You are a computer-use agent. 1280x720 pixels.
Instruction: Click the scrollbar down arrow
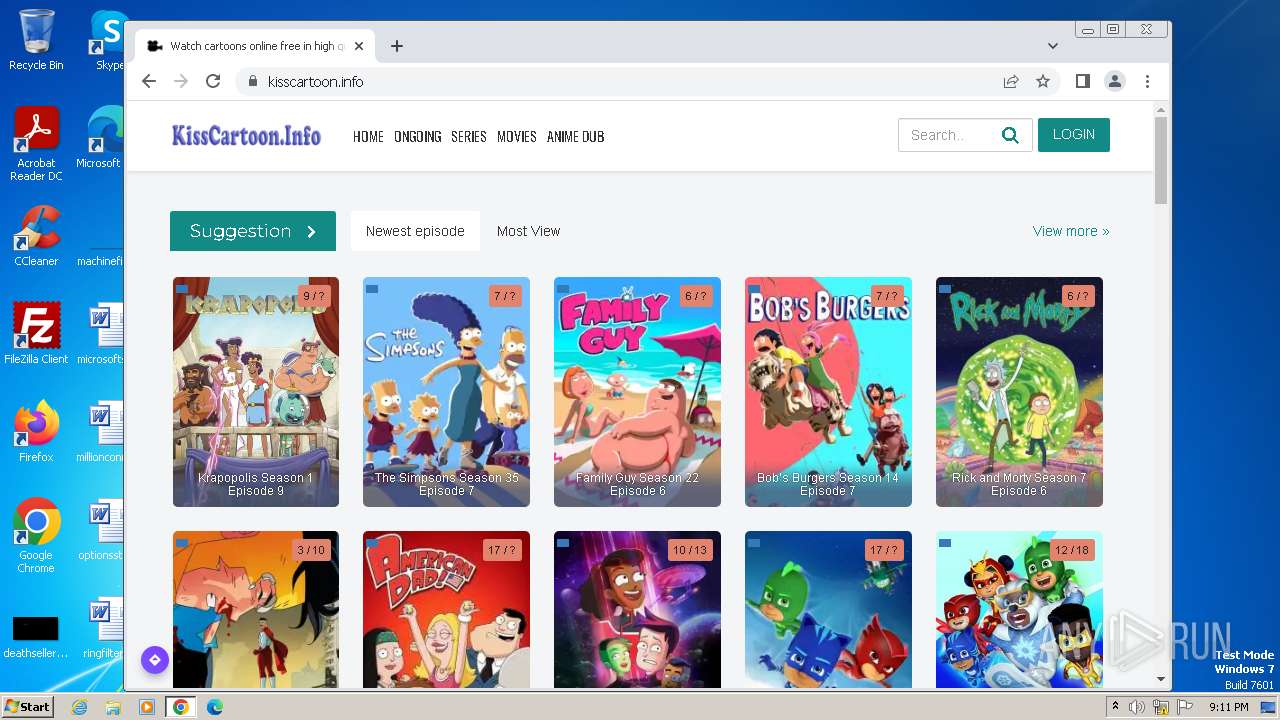tap(1161, 679)
